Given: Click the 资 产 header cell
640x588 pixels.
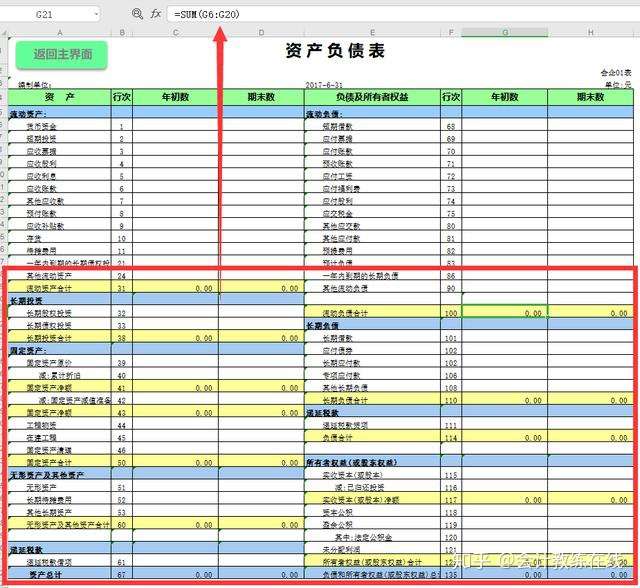Looking at the screenshot, I should [60, 97].
